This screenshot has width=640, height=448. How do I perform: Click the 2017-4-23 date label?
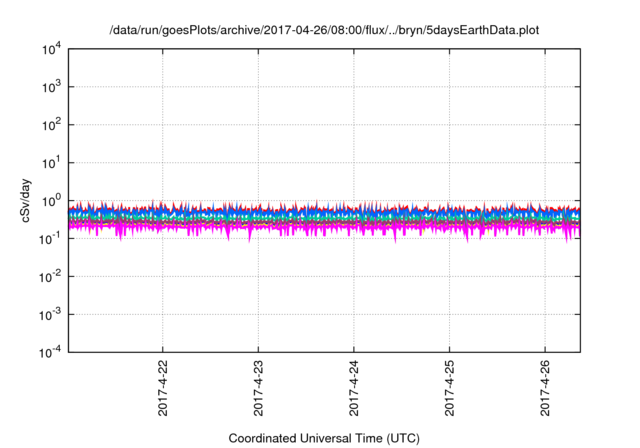point(258,388)
